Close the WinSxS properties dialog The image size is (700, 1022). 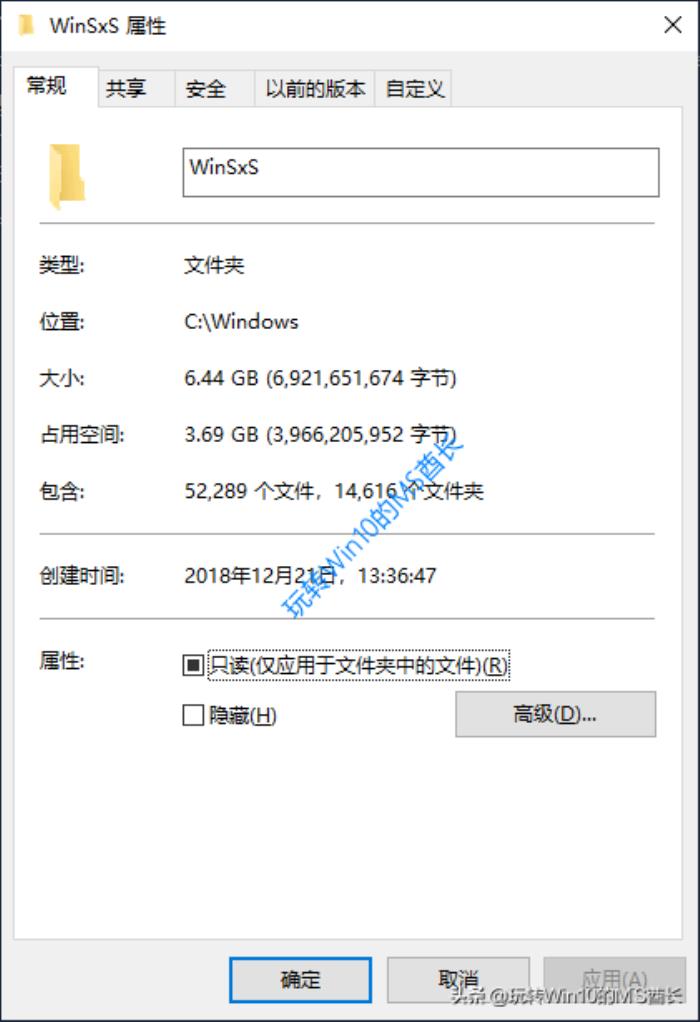pos(673,25)
